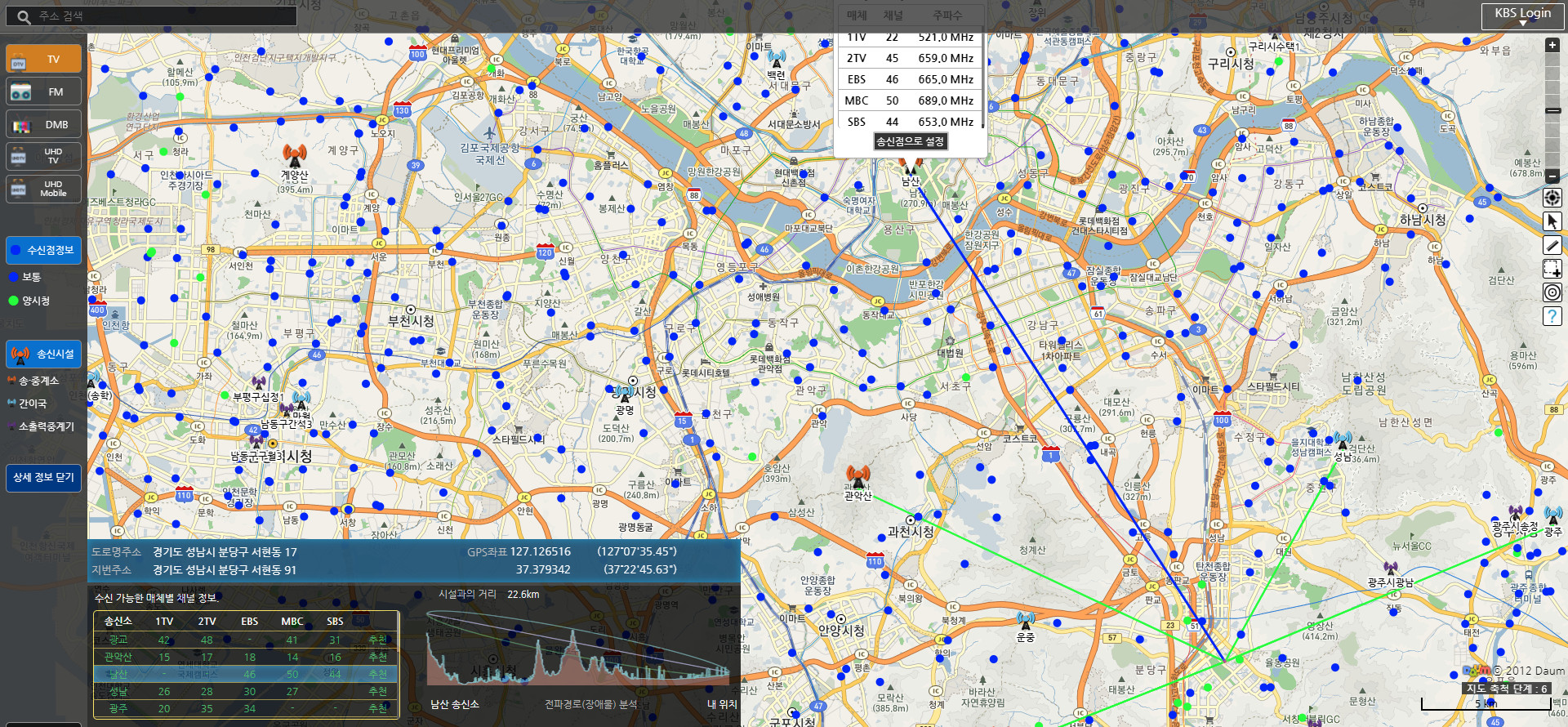The image size is (1568, 727).
Task: Click 내 위치 label under chart
Action: (722, 704)
